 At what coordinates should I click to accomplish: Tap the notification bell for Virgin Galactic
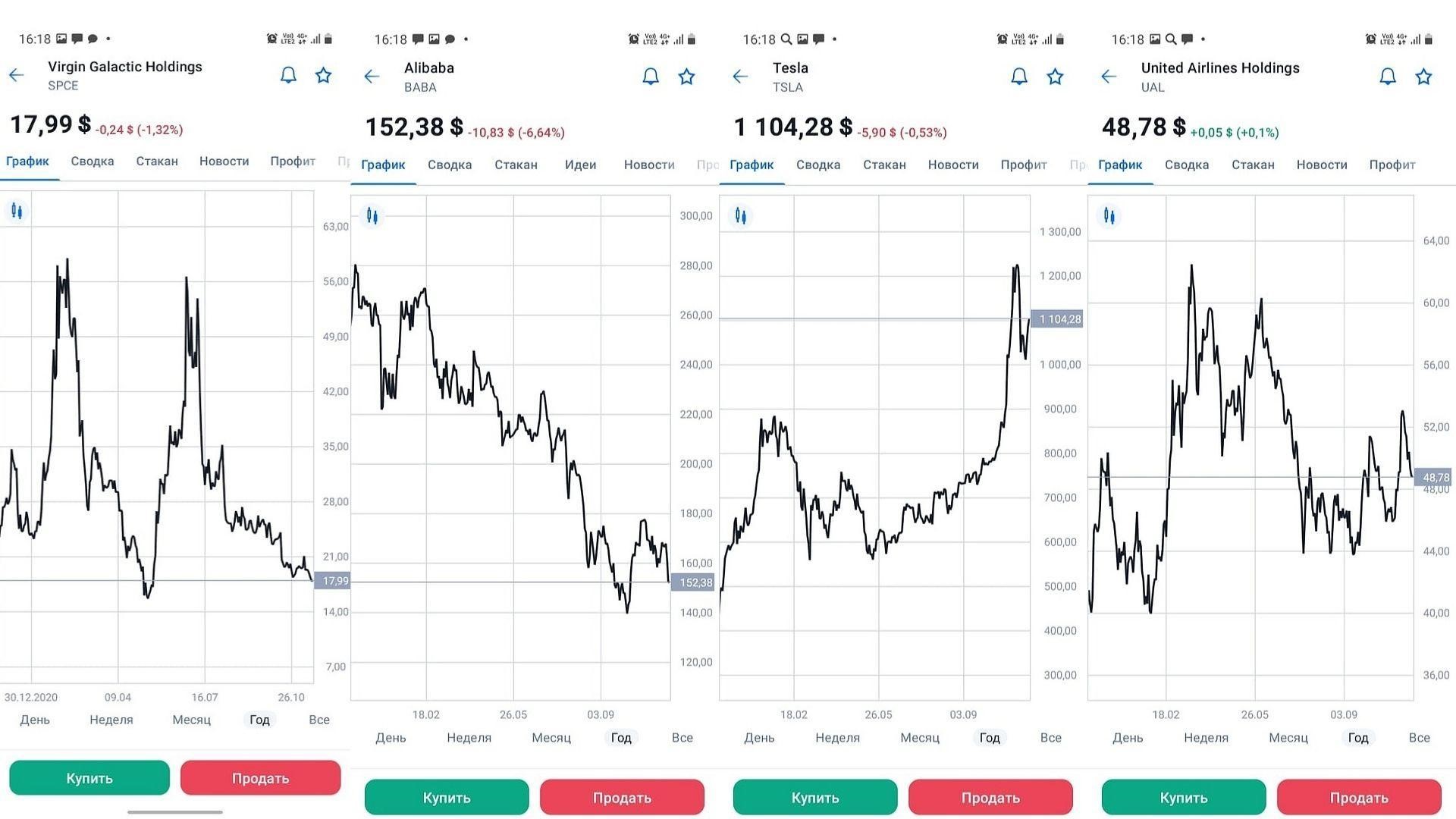288,75
